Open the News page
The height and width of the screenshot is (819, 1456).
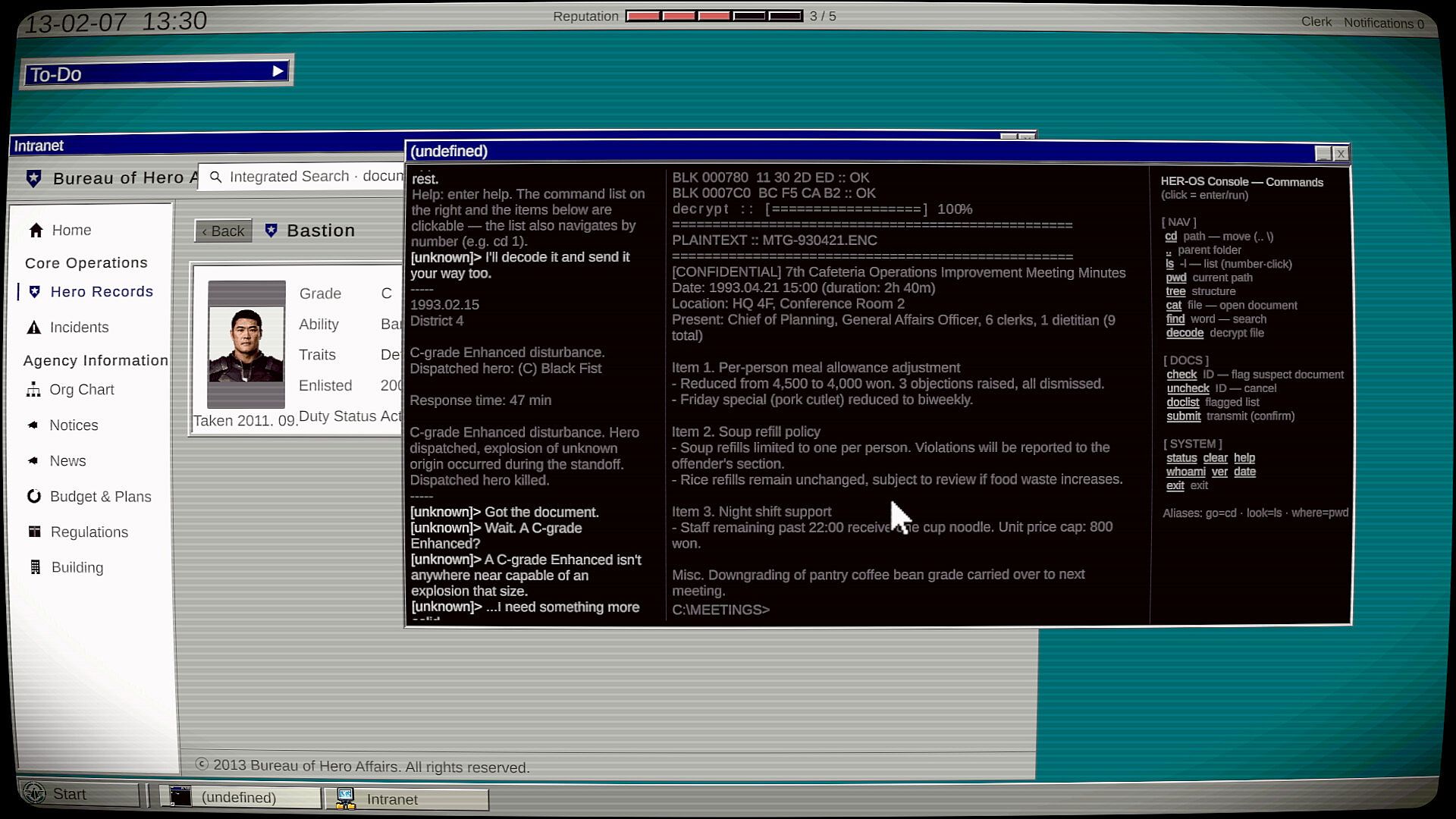pyautogui.click(x=67, y=460)
